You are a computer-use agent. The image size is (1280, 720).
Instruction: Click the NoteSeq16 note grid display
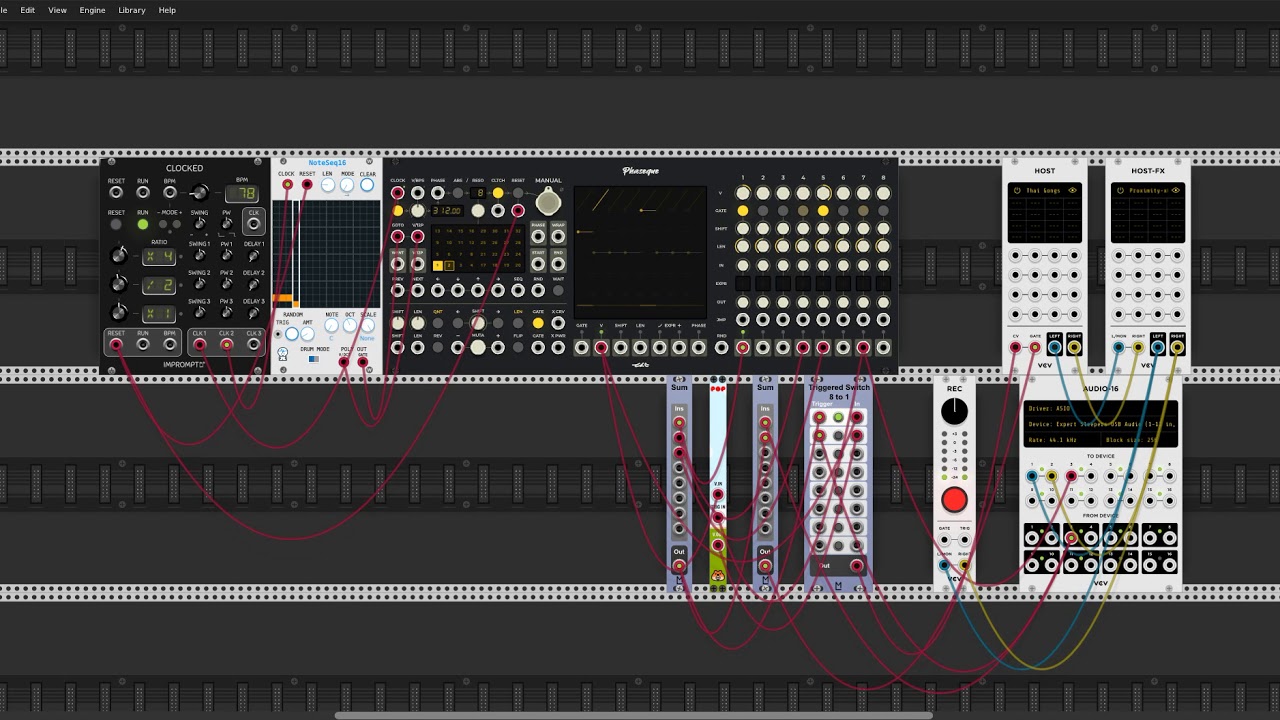[x=326, y=254]
